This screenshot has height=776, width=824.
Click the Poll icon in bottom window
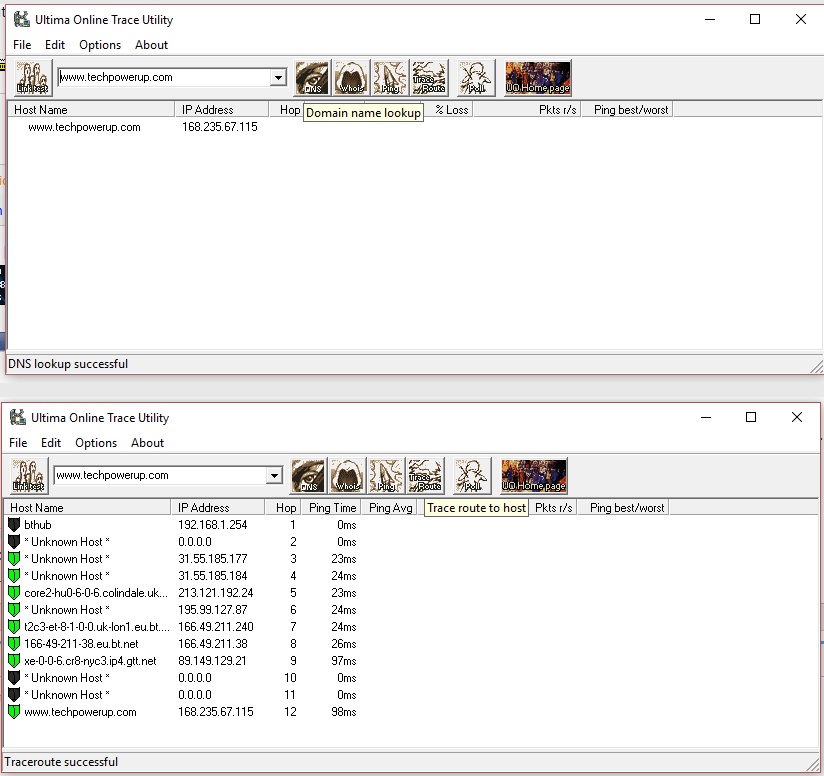pos(472,476)
